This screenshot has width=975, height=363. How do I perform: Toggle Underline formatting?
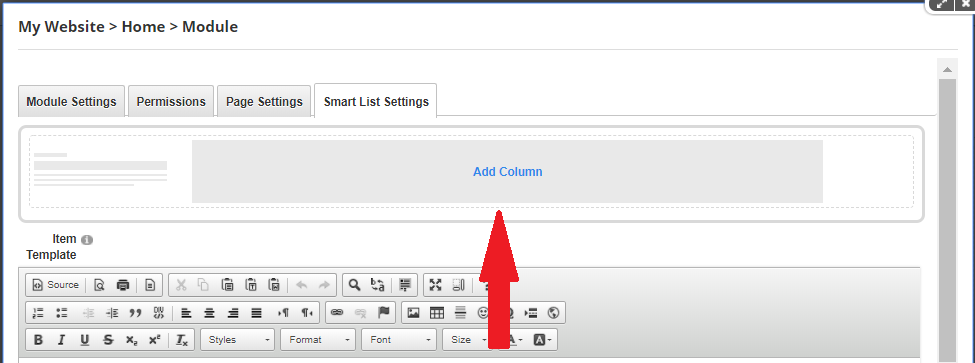click(85, 340)
